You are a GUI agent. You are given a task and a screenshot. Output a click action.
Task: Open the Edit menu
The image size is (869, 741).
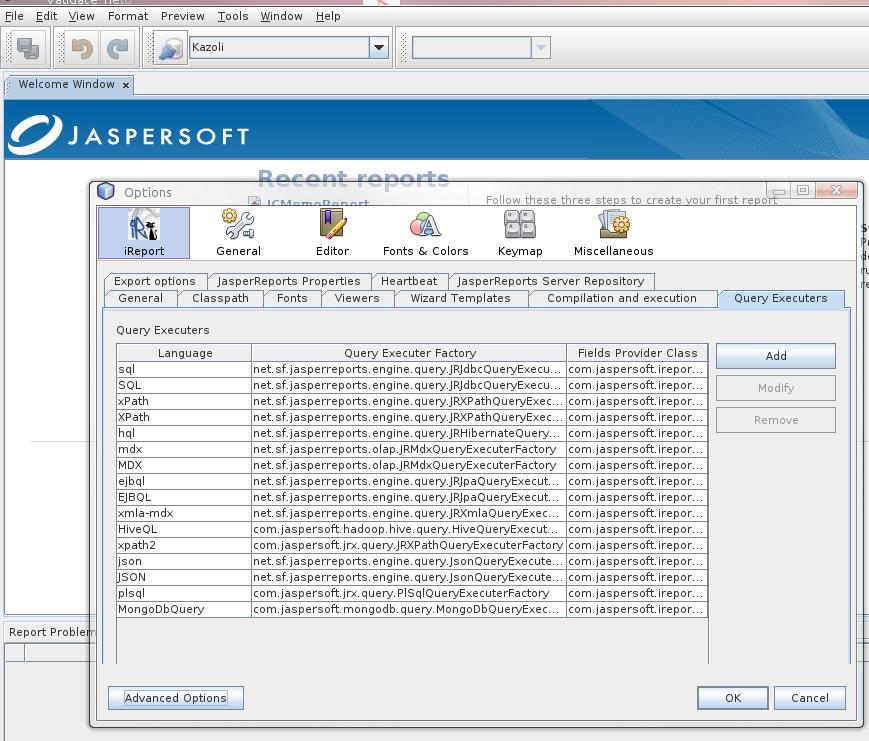tap(46, 16)
